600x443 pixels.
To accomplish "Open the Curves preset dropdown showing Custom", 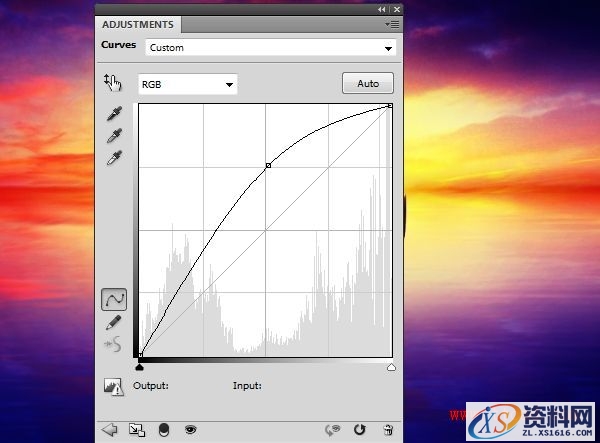I will [270, 47].
